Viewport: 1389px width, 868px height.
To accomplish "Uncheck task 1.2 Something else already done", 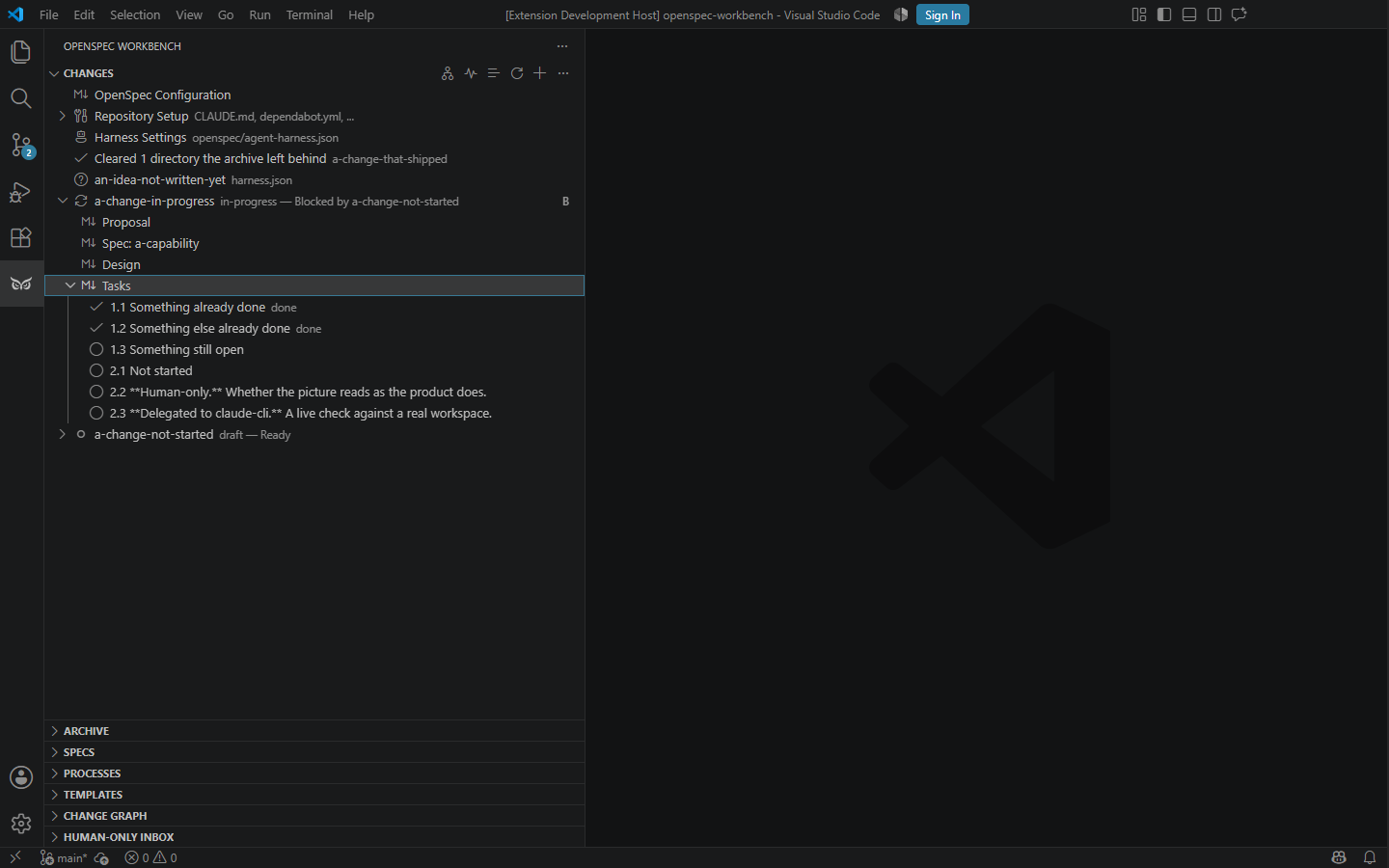I will 96,328.
